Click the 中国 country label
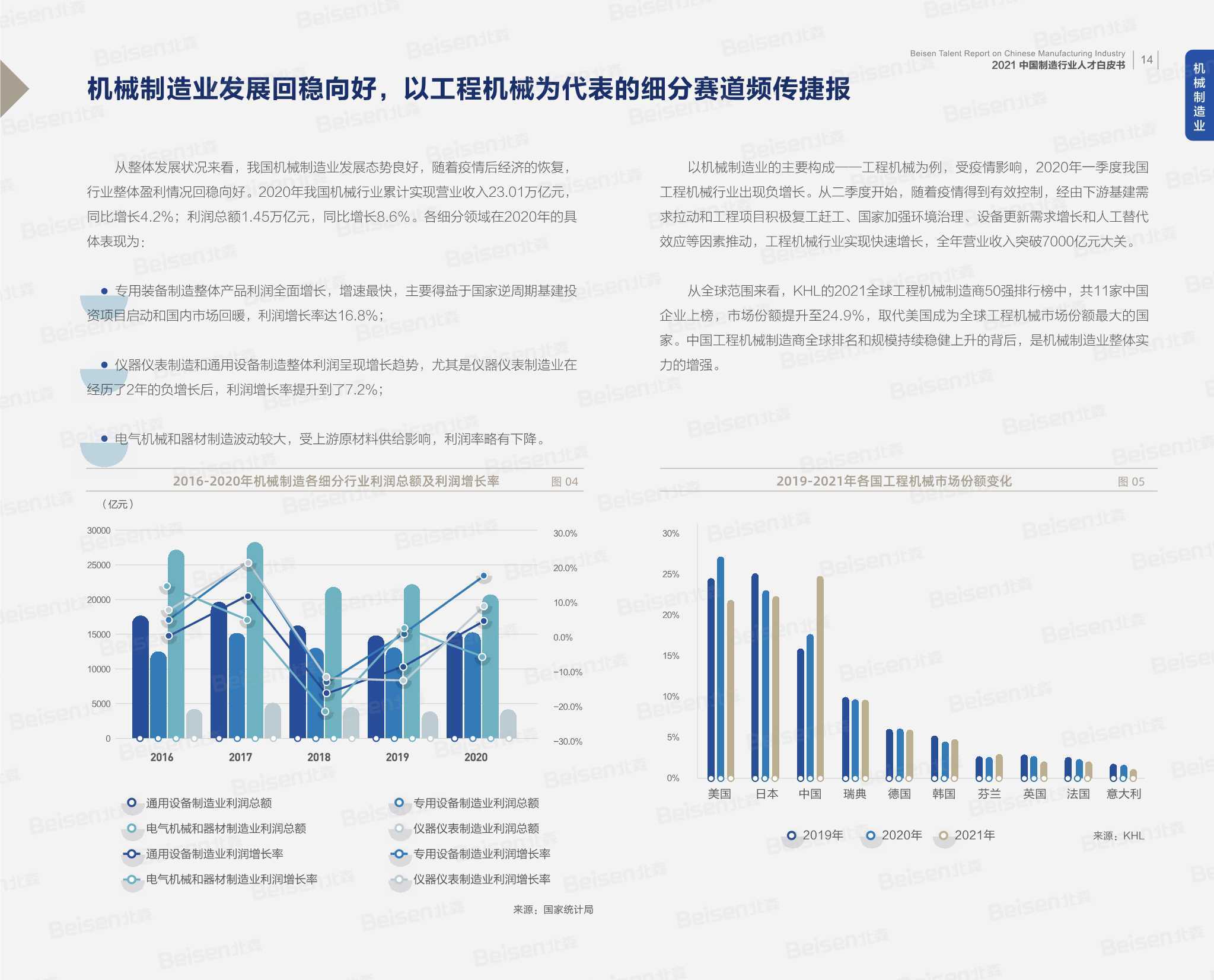1214x980 pixels. (x=810, y=794)
